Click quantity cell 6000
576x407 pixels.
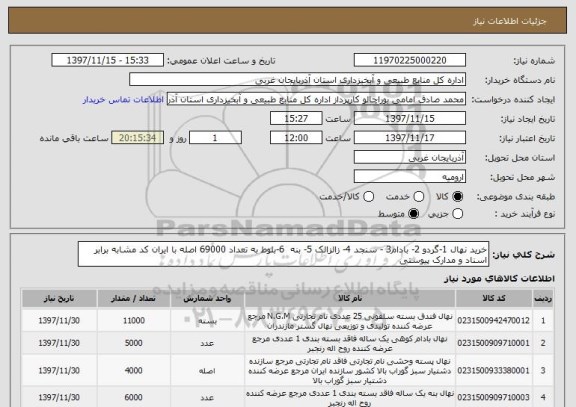coord(133,397)
